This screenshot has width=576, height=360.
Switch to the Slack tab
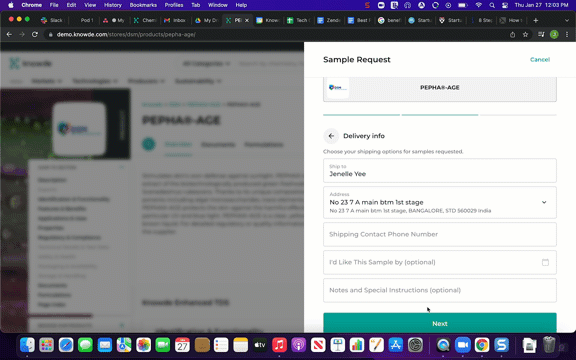click(x=52, y=20)
